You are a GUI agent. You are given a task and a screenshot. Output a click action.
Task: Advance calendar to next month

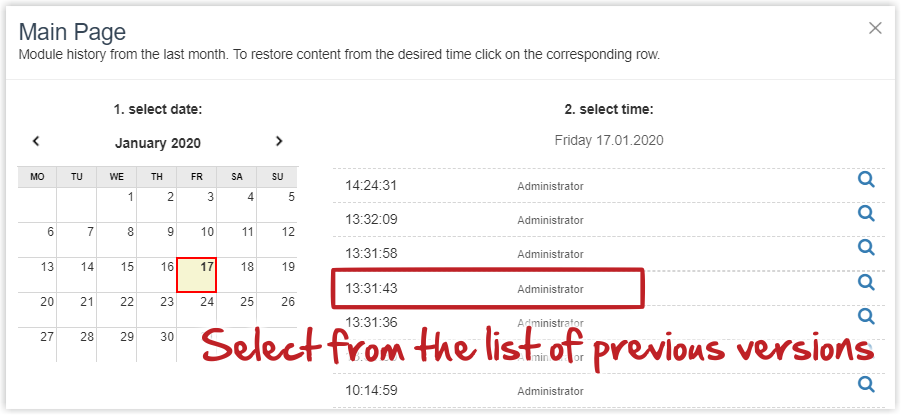coord(279,142)
